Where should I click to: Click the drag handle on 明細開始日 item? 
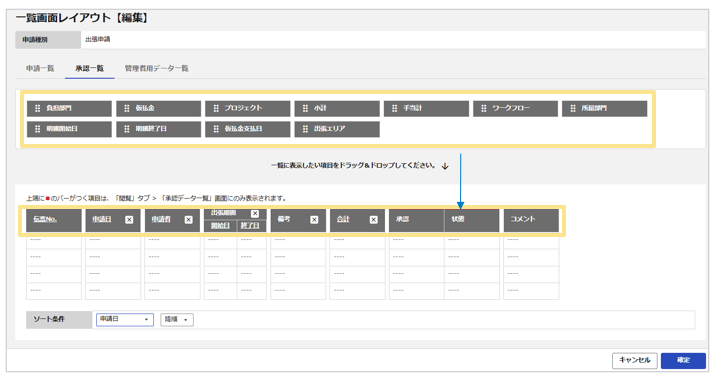[x=37, y=129]
